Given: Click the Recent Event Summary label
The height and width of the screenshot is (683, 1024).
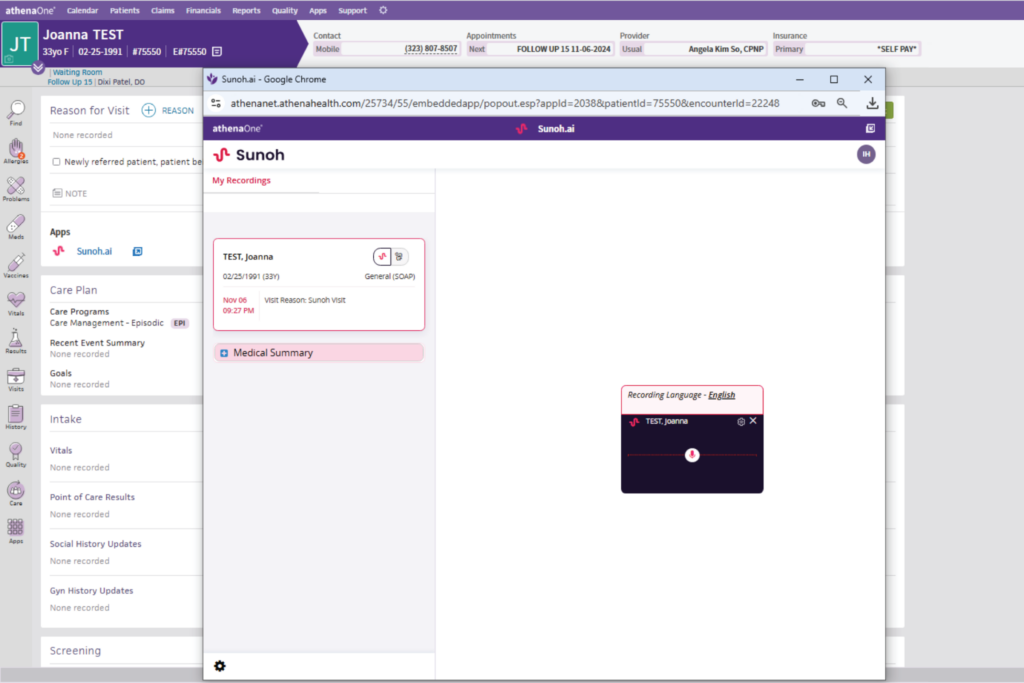Looking at the screenshot, I should pyautogui.click(x=97, y=343).
